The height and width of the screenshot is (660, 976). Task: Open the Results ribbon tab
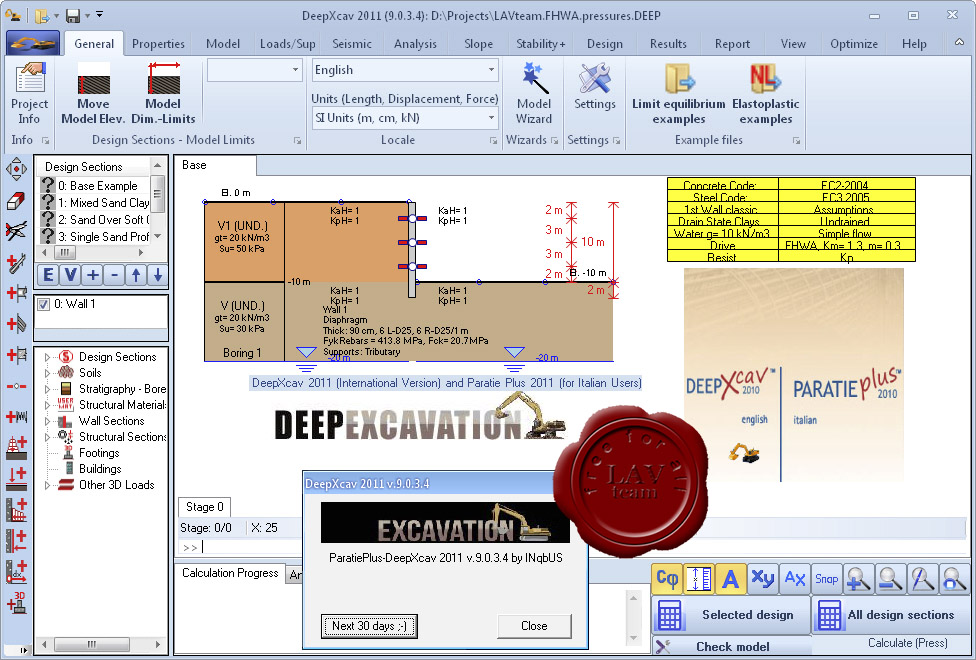[668, 44]
